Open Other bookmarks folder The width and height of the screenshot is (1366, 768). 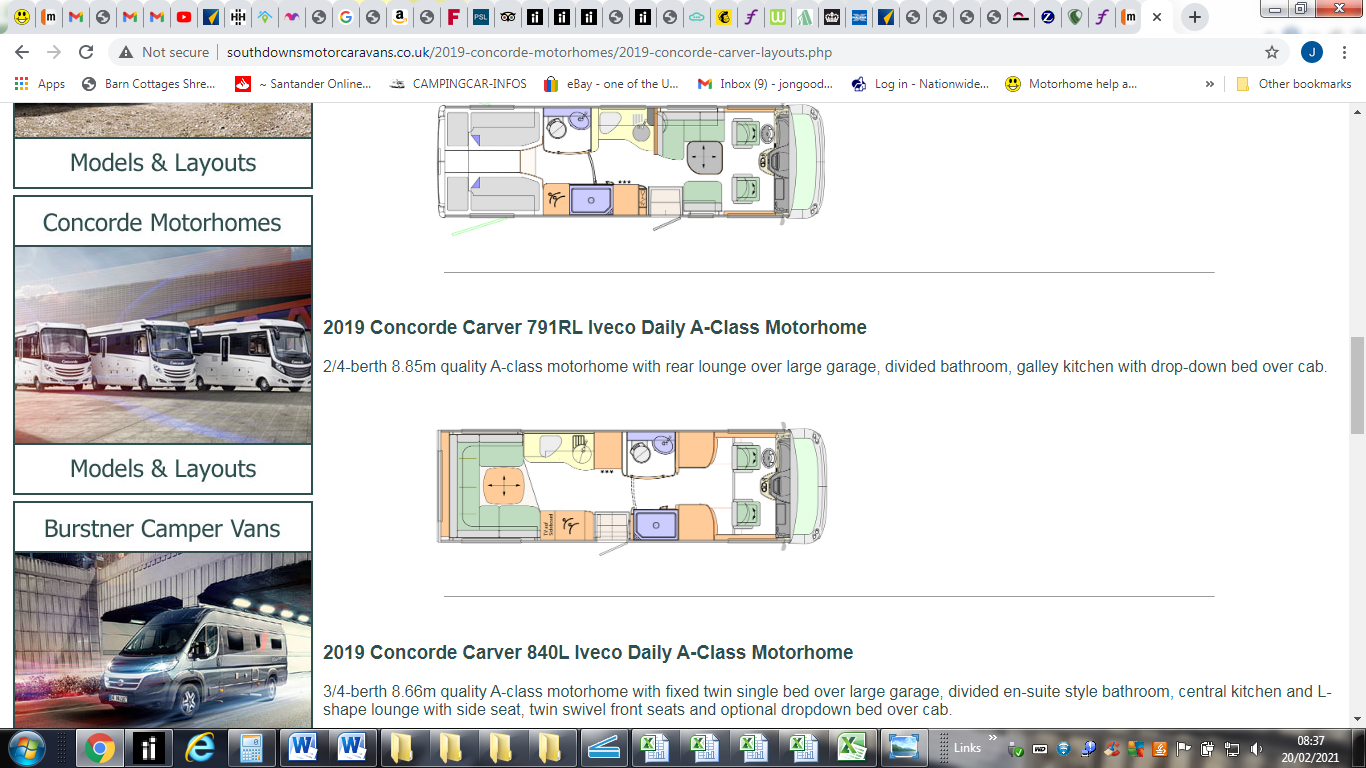pyautogui.click(x=1293, y=84)
